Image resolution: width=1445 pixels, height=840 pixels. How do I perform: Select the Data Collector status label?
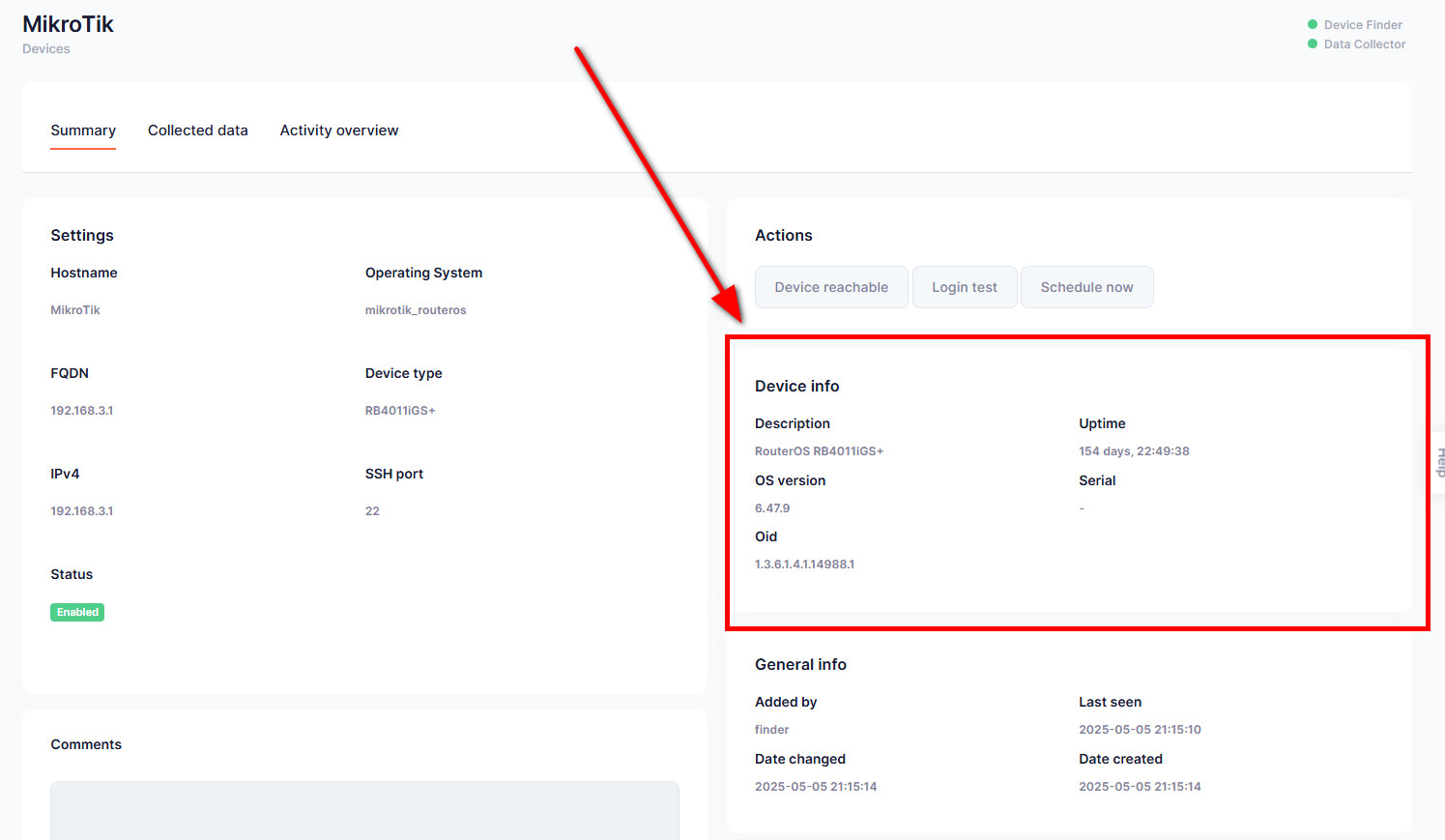(1365, 44)
